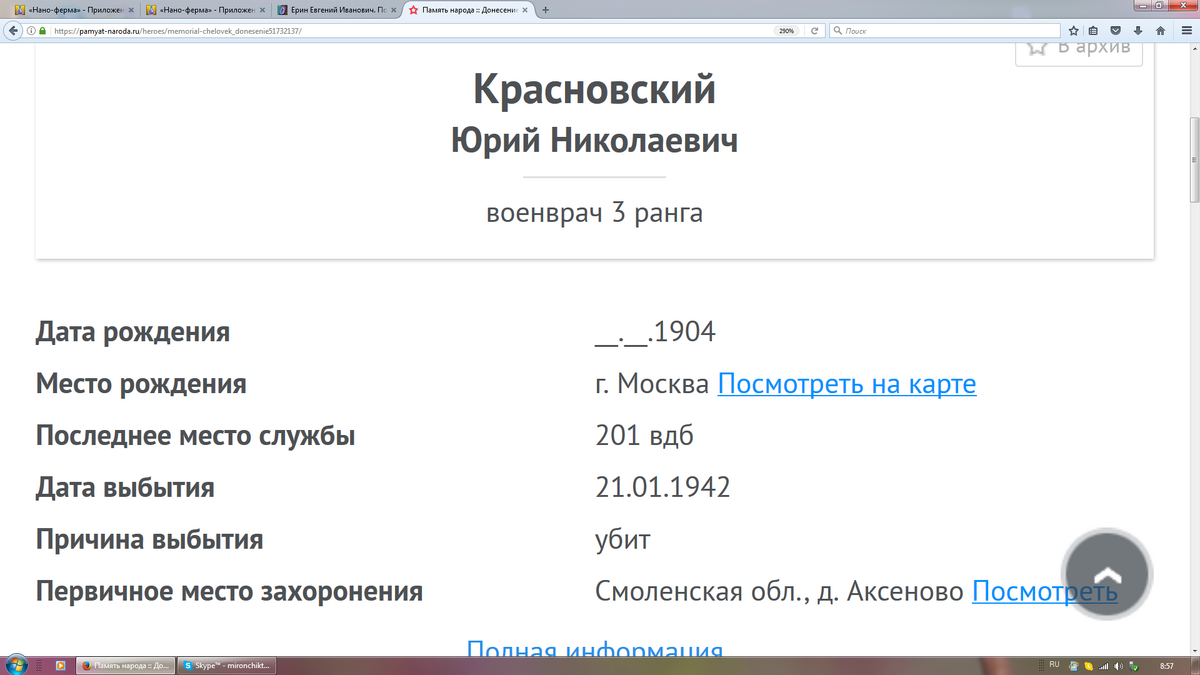Open a new browser tab
The image size is (1200, 675).
coord(545,9)
